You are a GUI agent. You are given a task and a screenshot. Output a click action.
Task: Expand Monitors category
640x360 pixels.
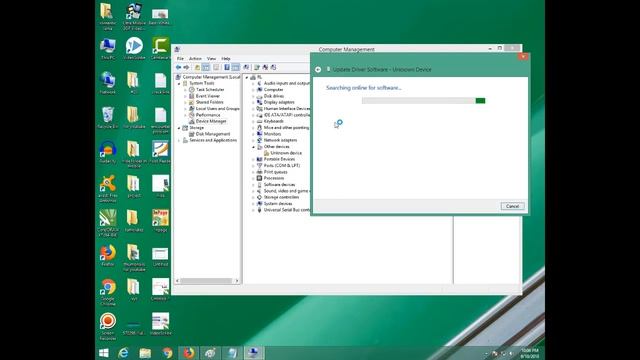253,134
